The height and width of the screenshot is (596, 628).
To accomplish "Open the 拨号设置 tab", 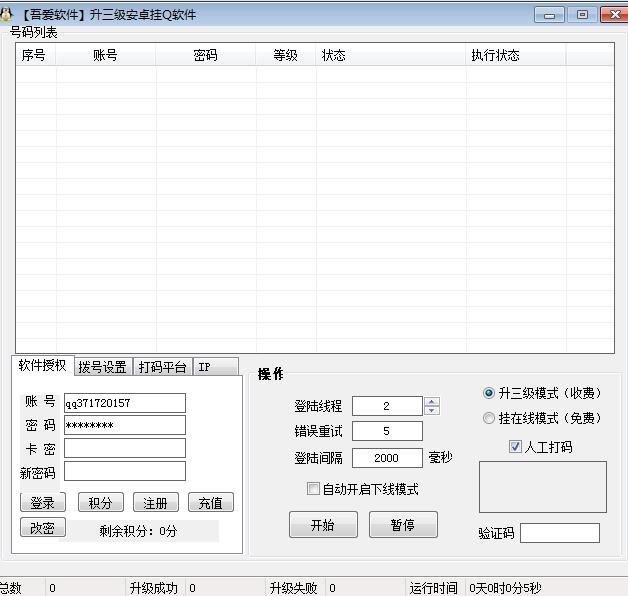I will [103, 367].
